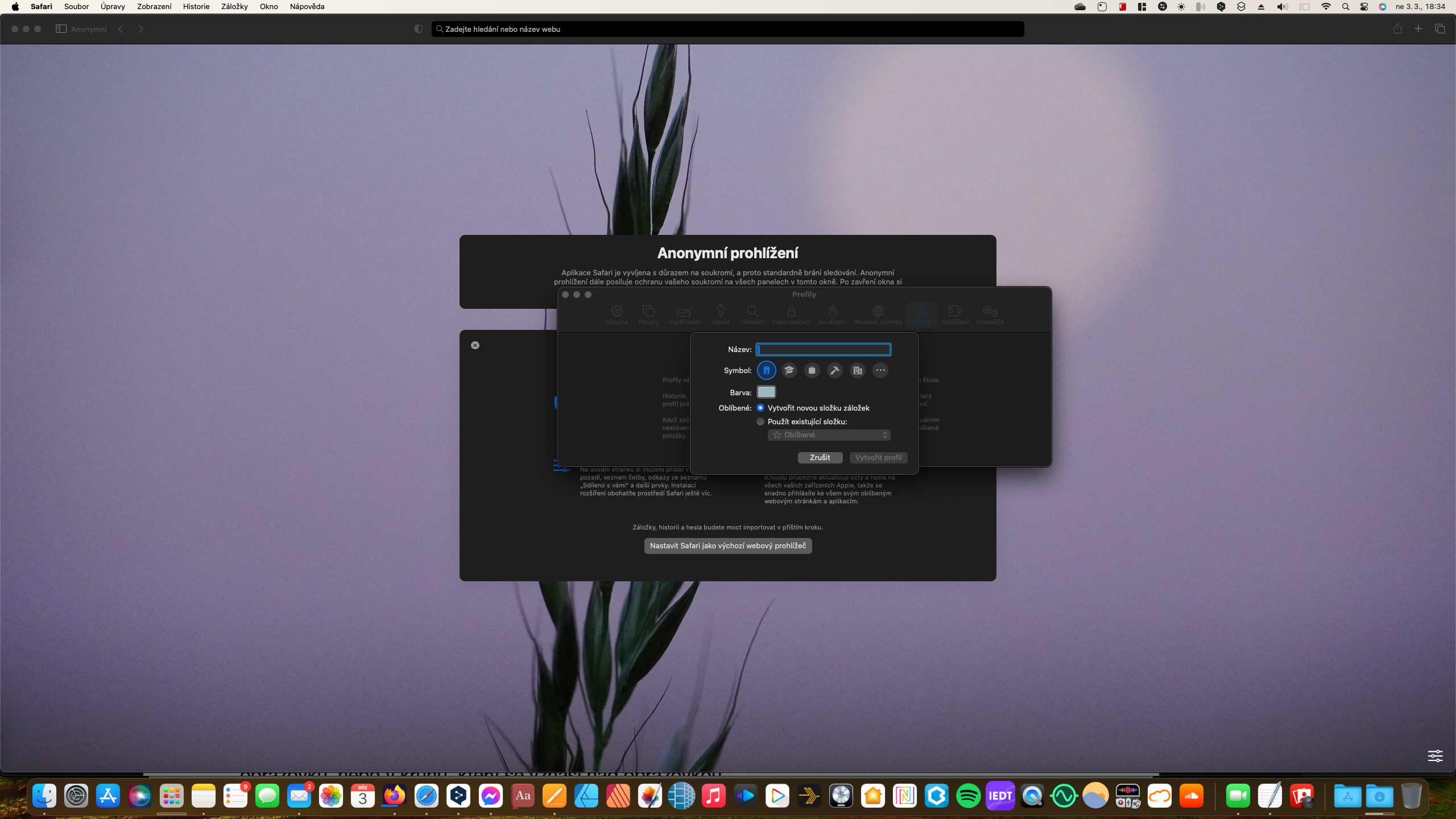1456x819 pixels.
Task: Select the shopping bag profile symbol
Action: [812, 370]
